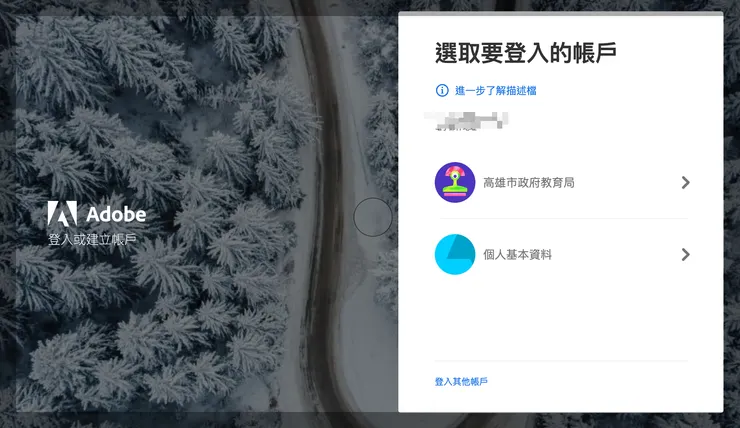The height and width of the screenshot is (428, 740).
Task: Choose the 個人基本資料 account label
Action: click(x=517, y=255)
